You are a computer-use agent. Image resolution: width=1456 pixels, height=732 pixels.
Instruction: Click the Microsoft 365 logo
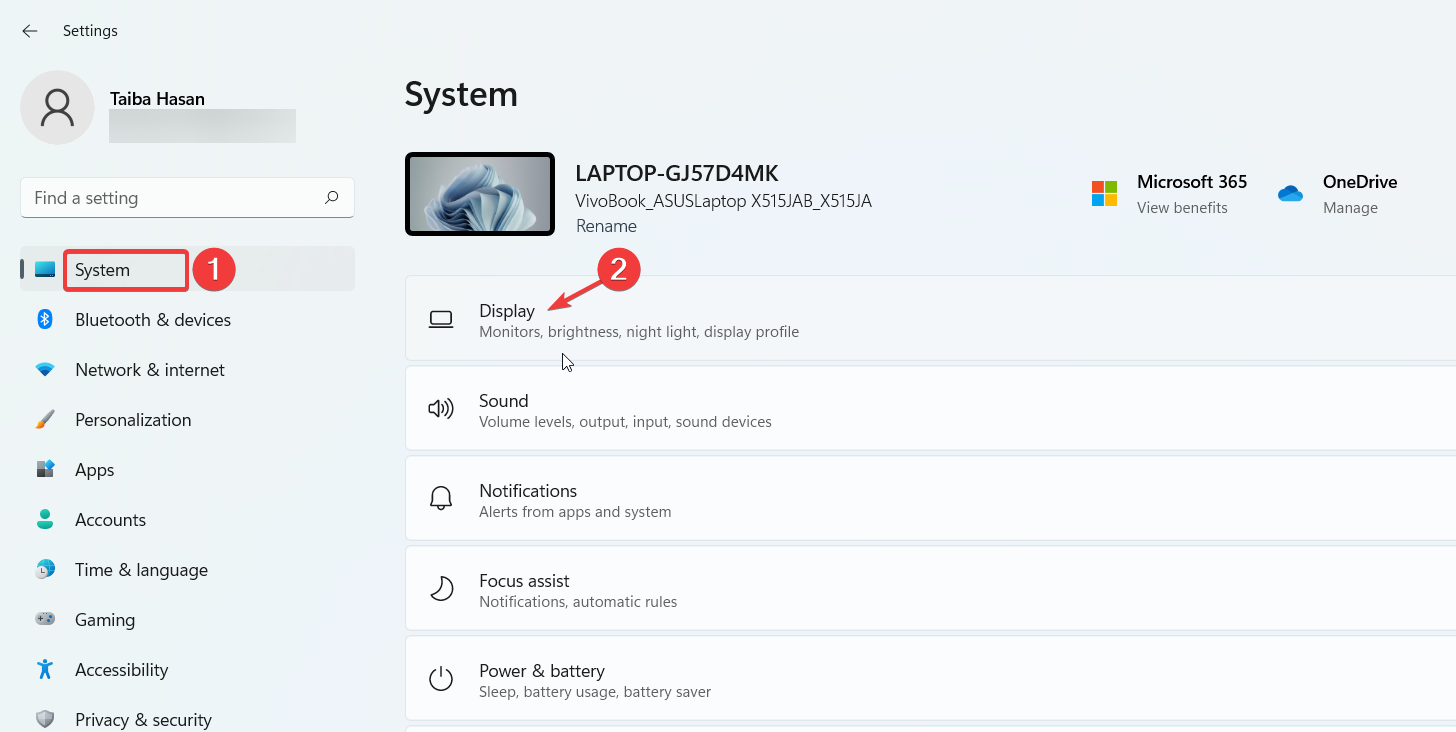click(x=1104, y=193)
